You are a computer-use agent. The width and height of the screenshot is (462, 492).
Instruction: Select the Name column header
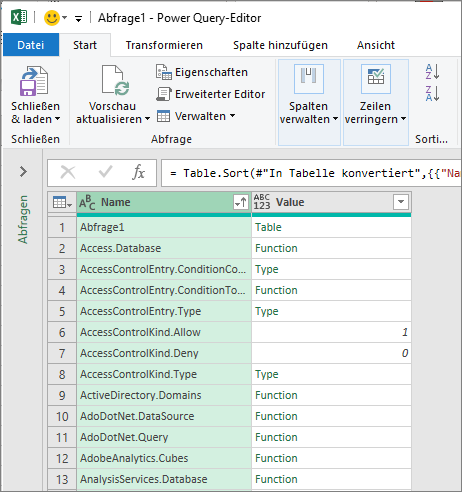point(164,202)
